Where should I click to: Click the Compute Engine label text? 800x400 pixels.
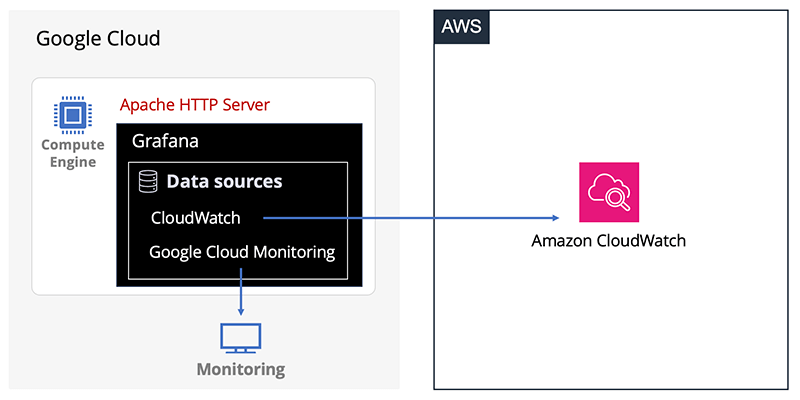coord(73,154)
